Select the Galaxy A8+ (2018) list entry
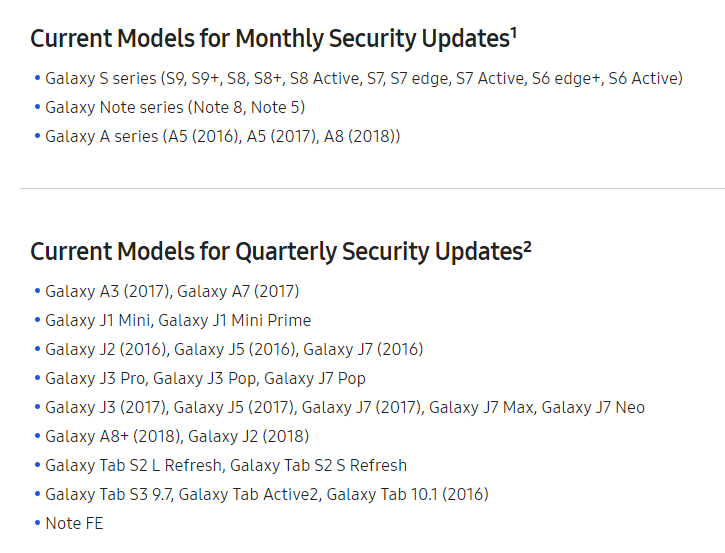Viewport: 725px width, 553px height. [112, 436]
